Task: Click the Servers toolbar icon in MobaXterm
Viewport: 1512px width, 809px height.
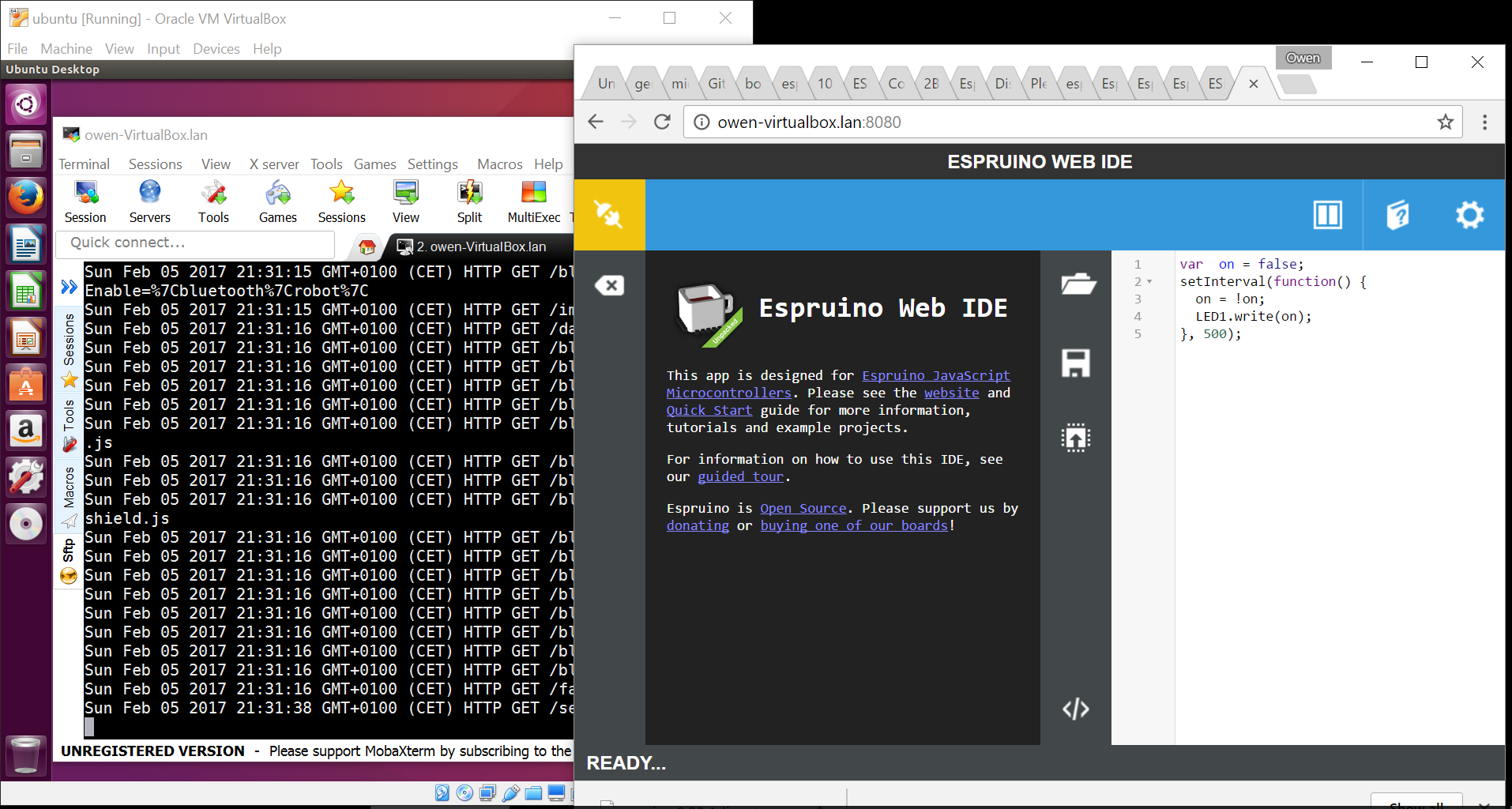Action: [x=149, y=202]
